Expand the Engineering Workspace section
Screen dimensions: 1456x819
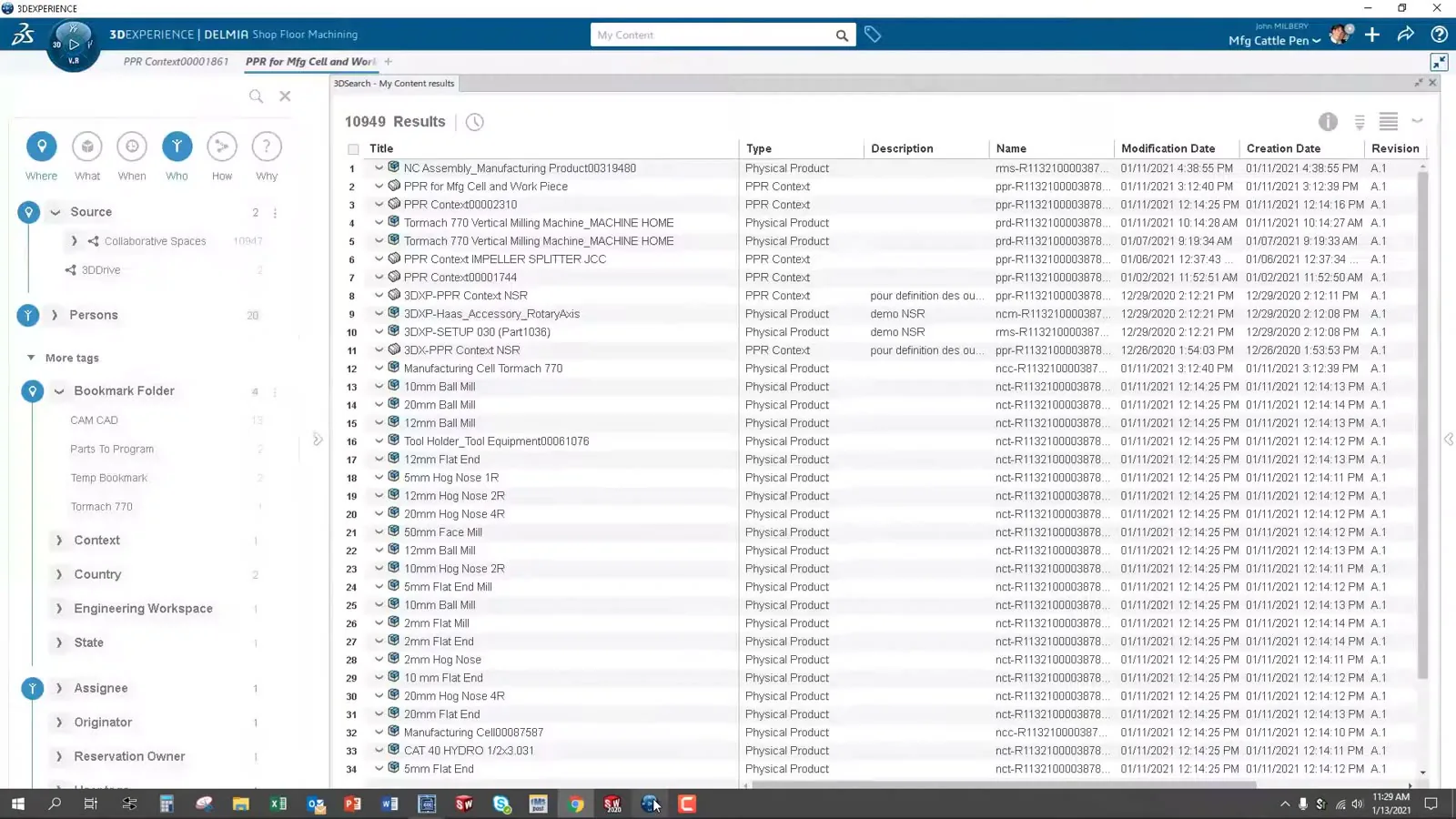point(59,609)
